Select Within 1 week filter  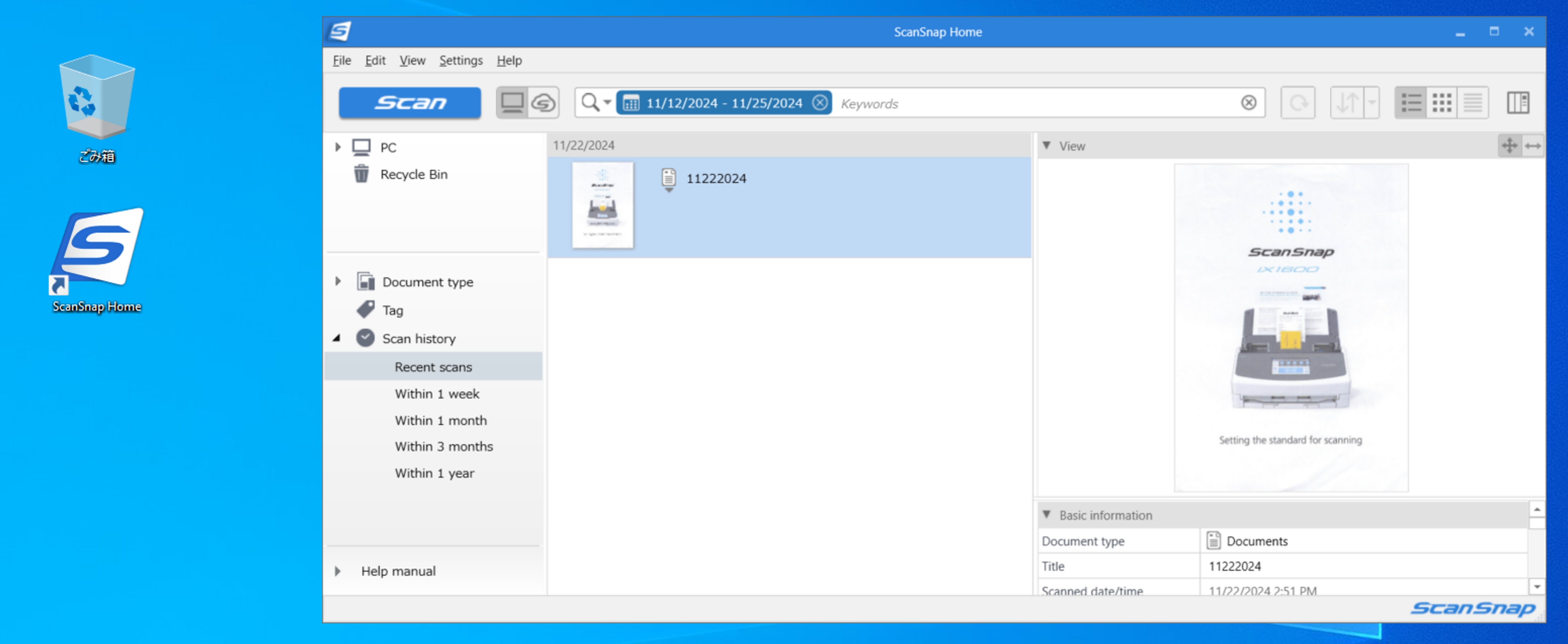(x=437, y=393)
